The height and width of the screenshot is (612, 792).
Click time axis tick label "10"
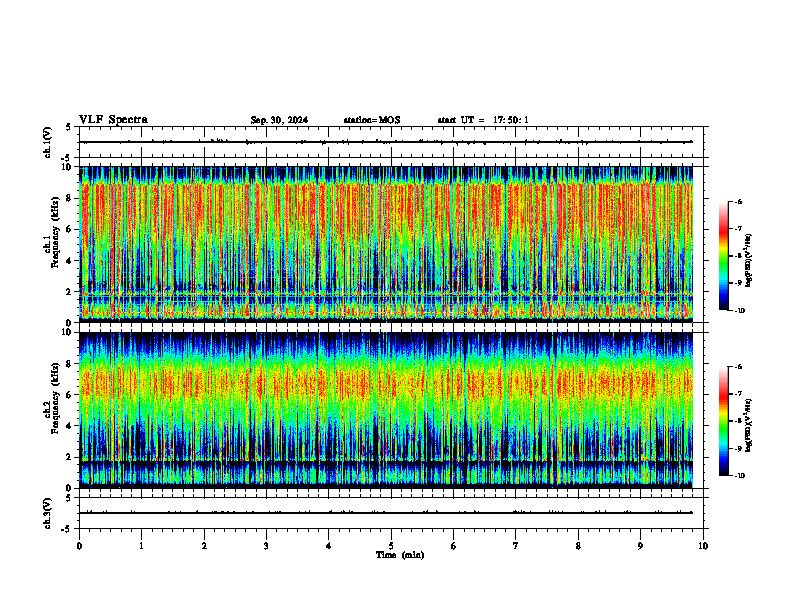pos(703,546)
